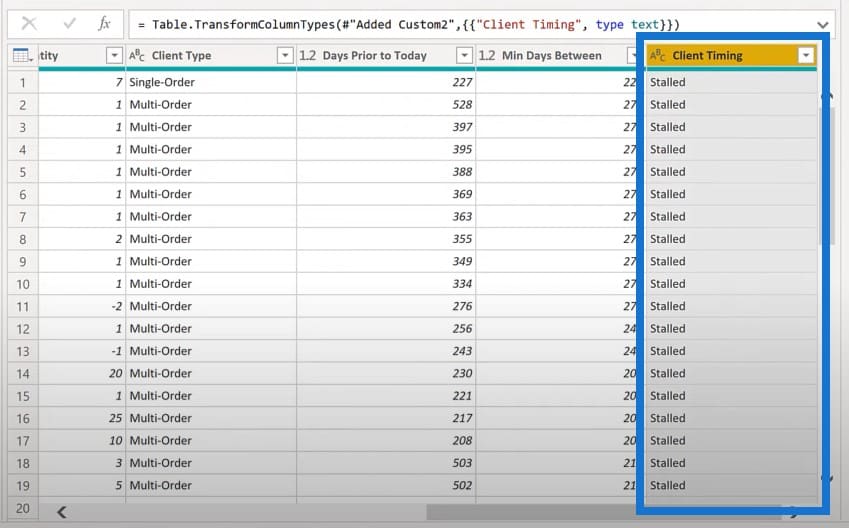Open the table options icon in header corner
The height and width of the screenshot is (528, 849).
22,55
